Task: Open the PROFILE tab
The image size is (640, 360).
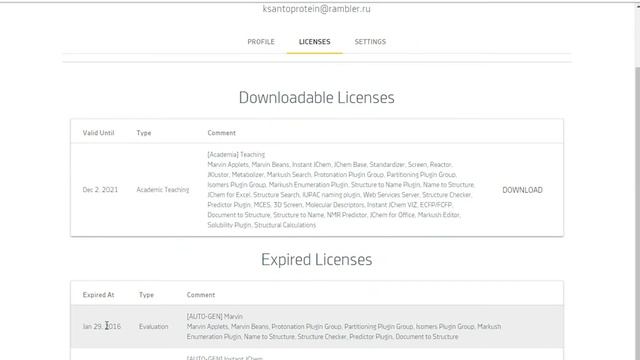Action: (x=261, y=42)
